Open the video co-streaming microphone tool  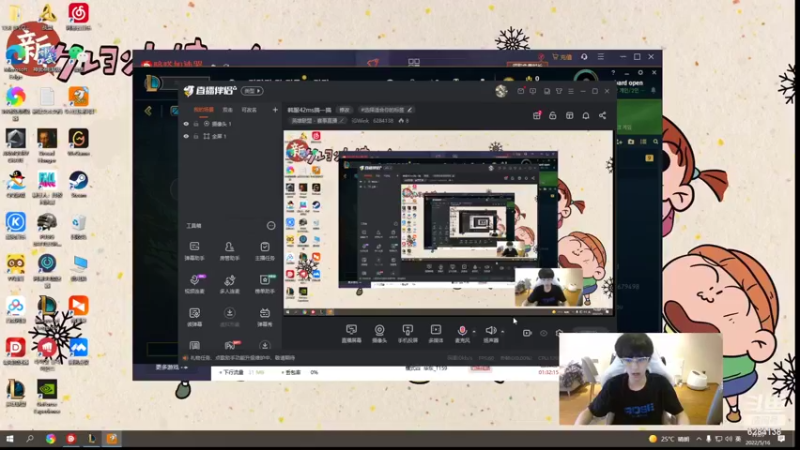(194, 284)
